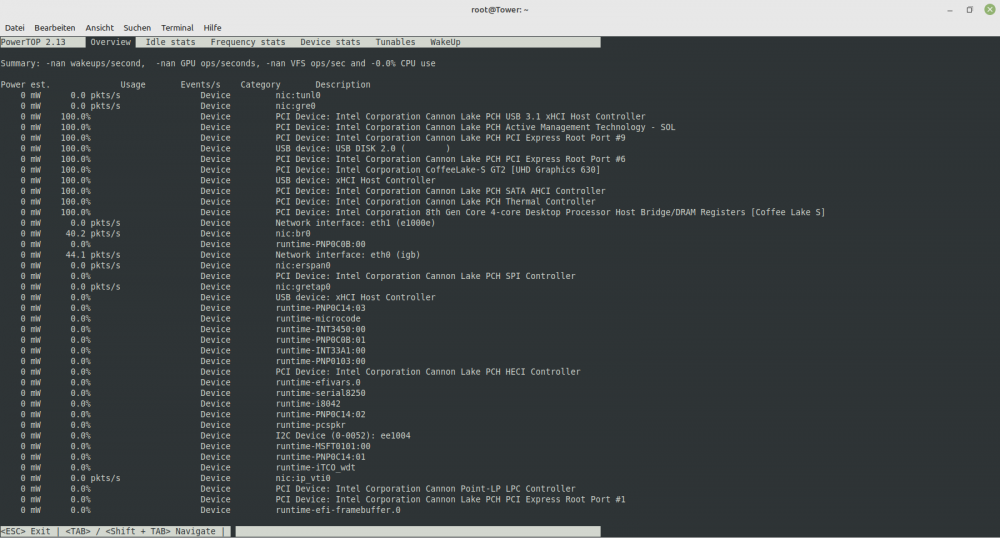Select the runtime-i8042 row
This screenshot has height=538, width=1000.
(180, 404)
